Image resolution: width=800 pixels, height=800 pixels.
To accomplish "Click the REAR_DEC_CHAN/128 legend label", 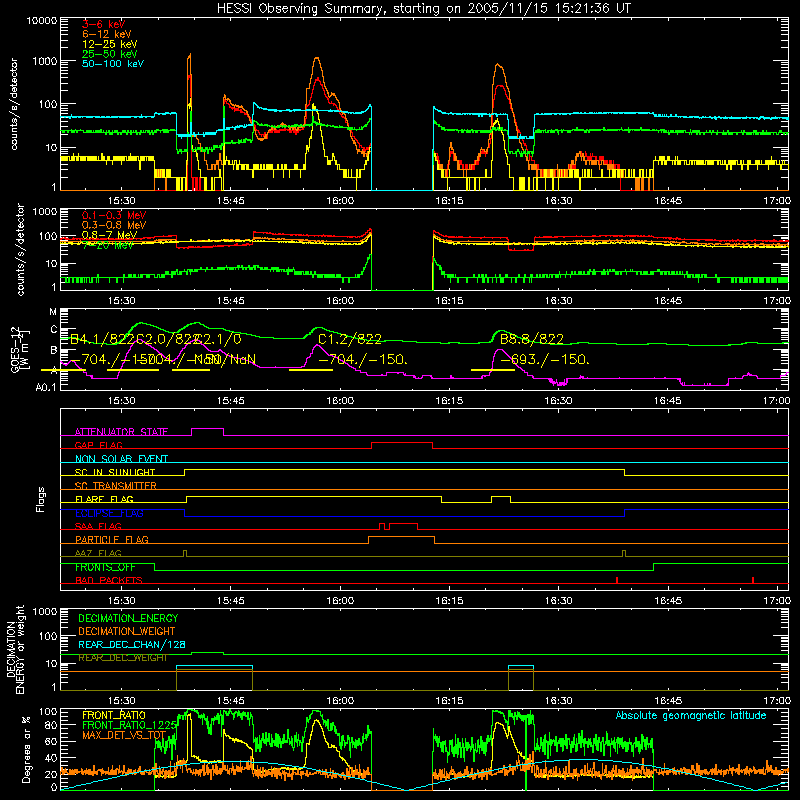I will pyautogui.click(x=132, y=645).
